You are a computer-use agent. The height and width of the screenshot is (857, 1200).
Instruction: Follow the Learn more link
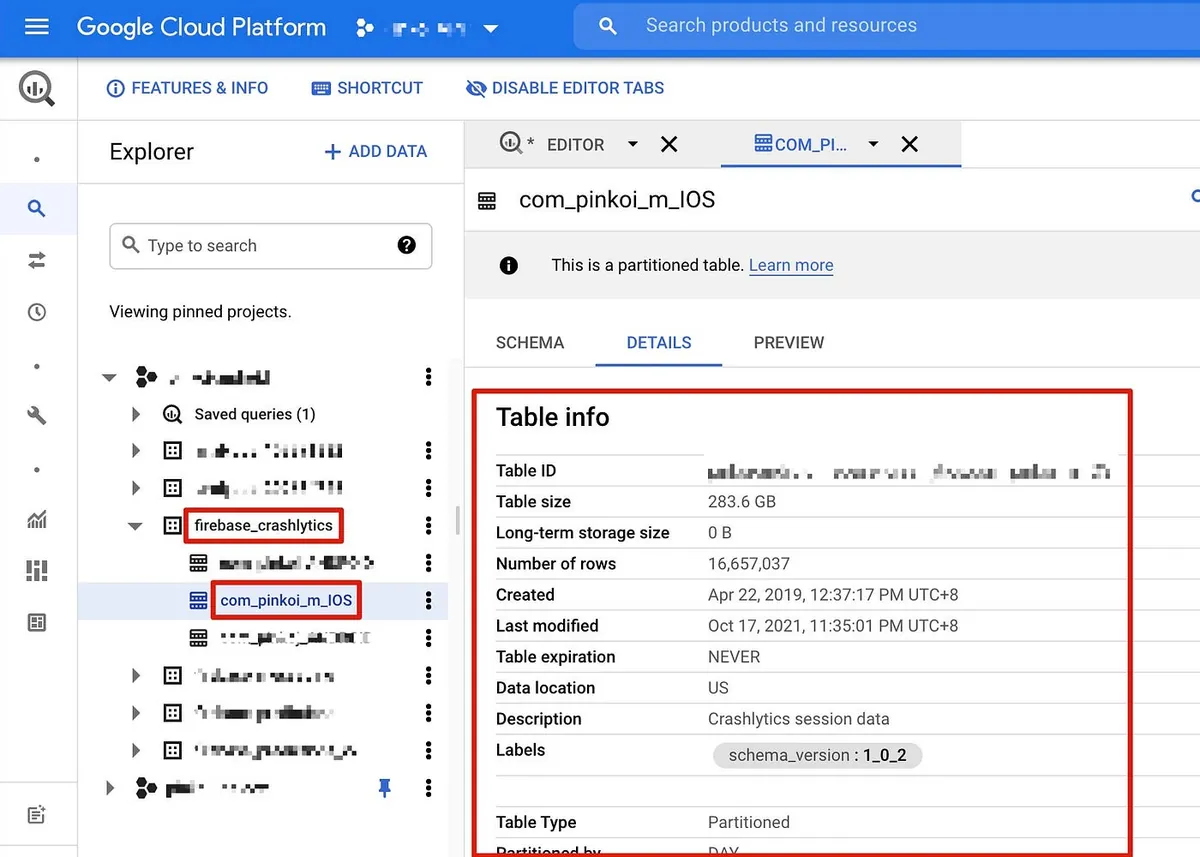(790, 265)
